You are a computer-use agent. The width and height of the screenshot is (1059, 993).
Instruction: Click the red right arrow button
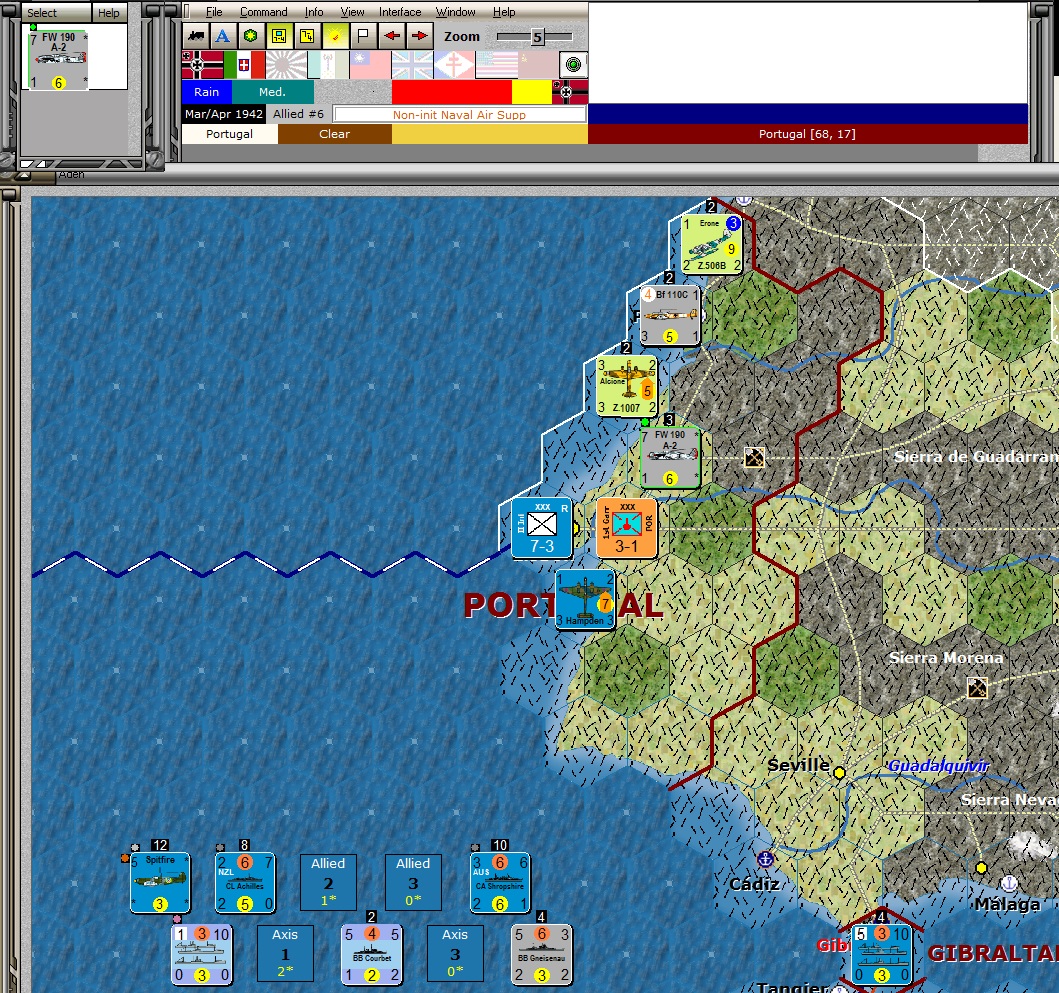419,36
